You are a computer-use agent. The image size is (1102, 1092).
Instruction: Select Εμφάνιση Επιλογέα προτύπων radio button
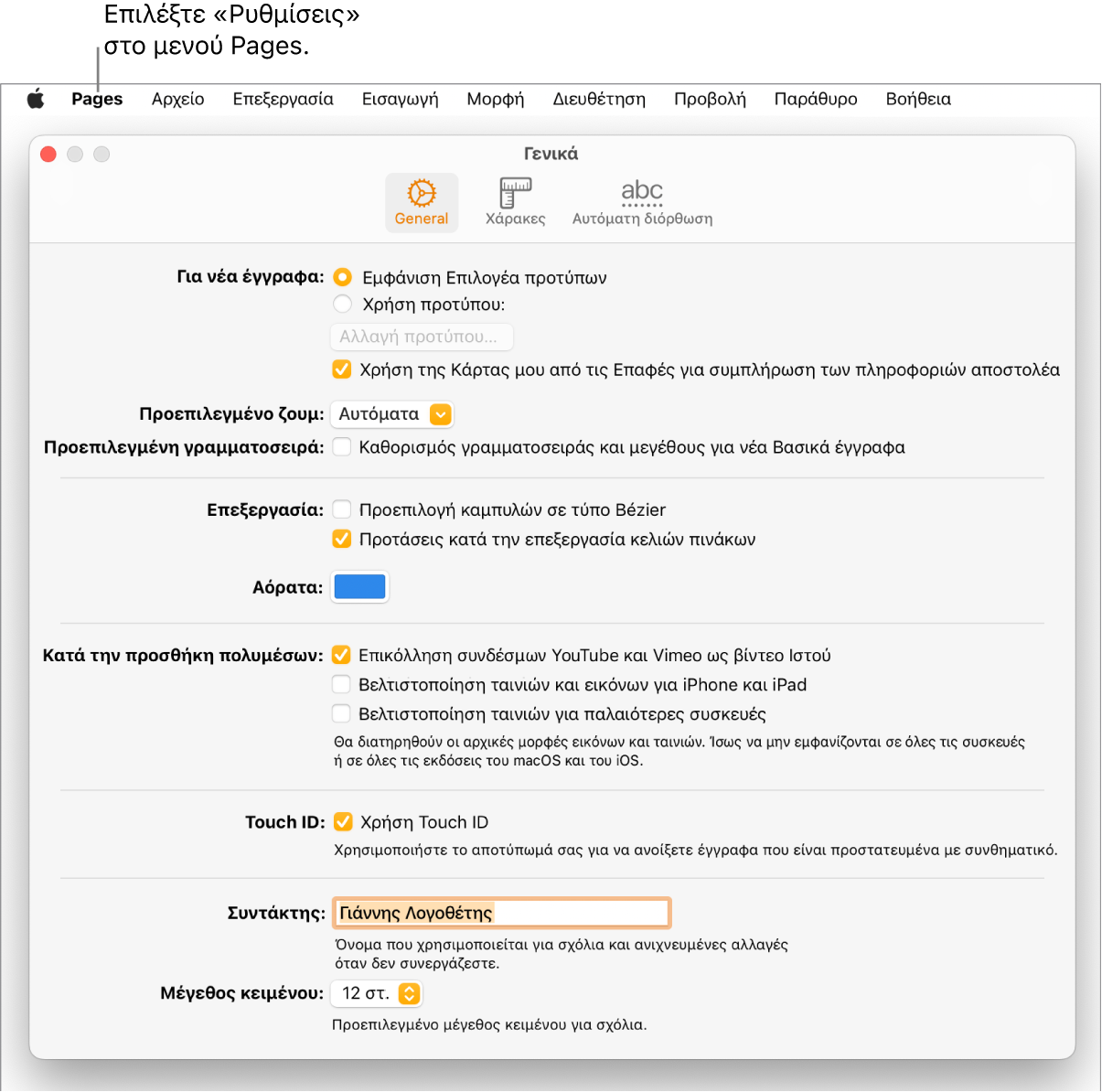(342, 277)
